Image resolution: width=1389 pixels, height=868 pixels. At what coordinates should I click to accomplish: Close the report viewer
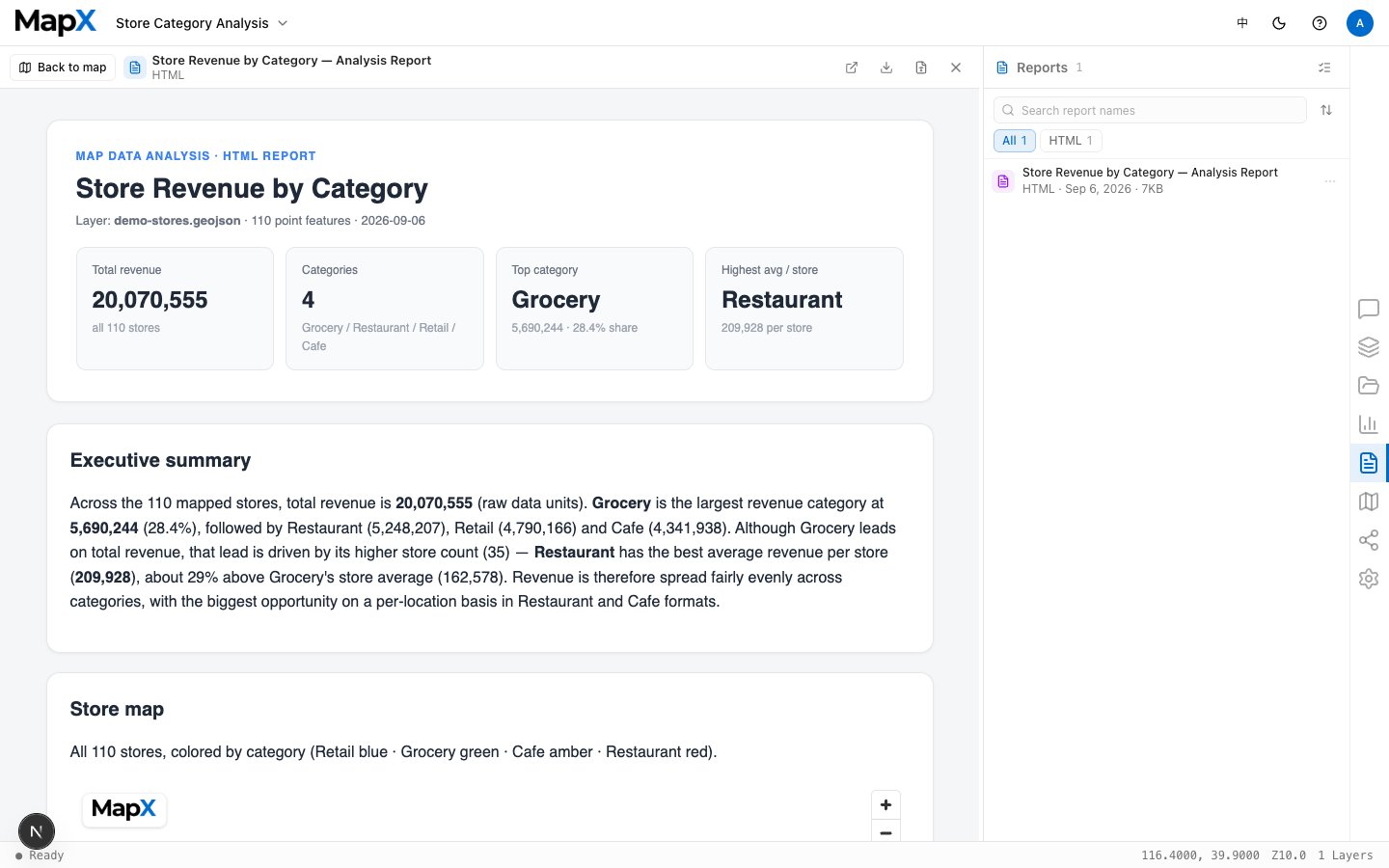tap(956, 68)
